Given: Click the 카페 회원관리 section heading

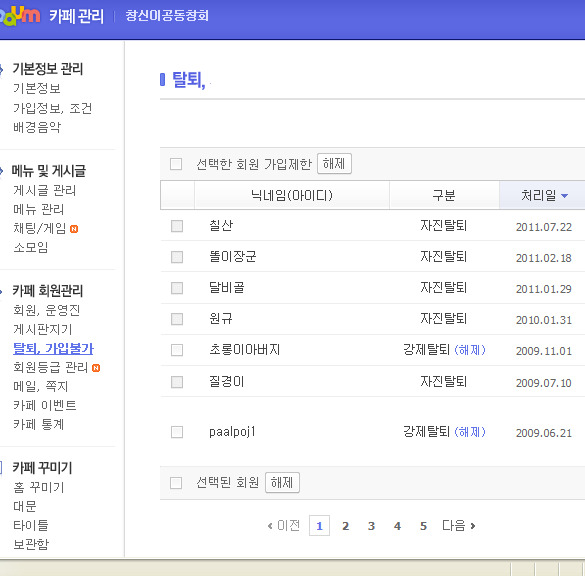Looking at the screenshot, I should click(48, 291).
